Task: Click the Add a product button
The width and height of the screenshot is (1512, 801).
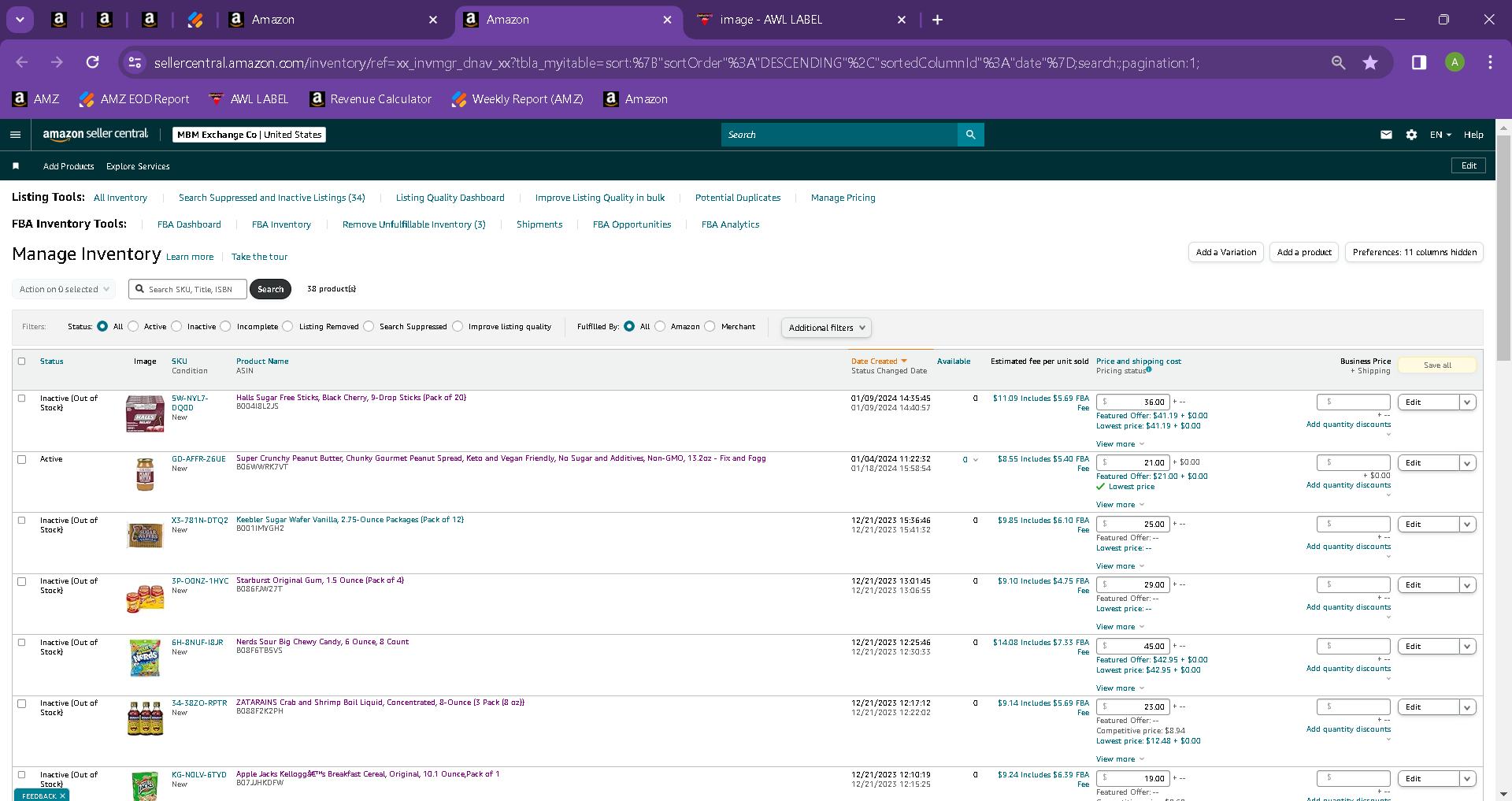Action: (1304, 252)
